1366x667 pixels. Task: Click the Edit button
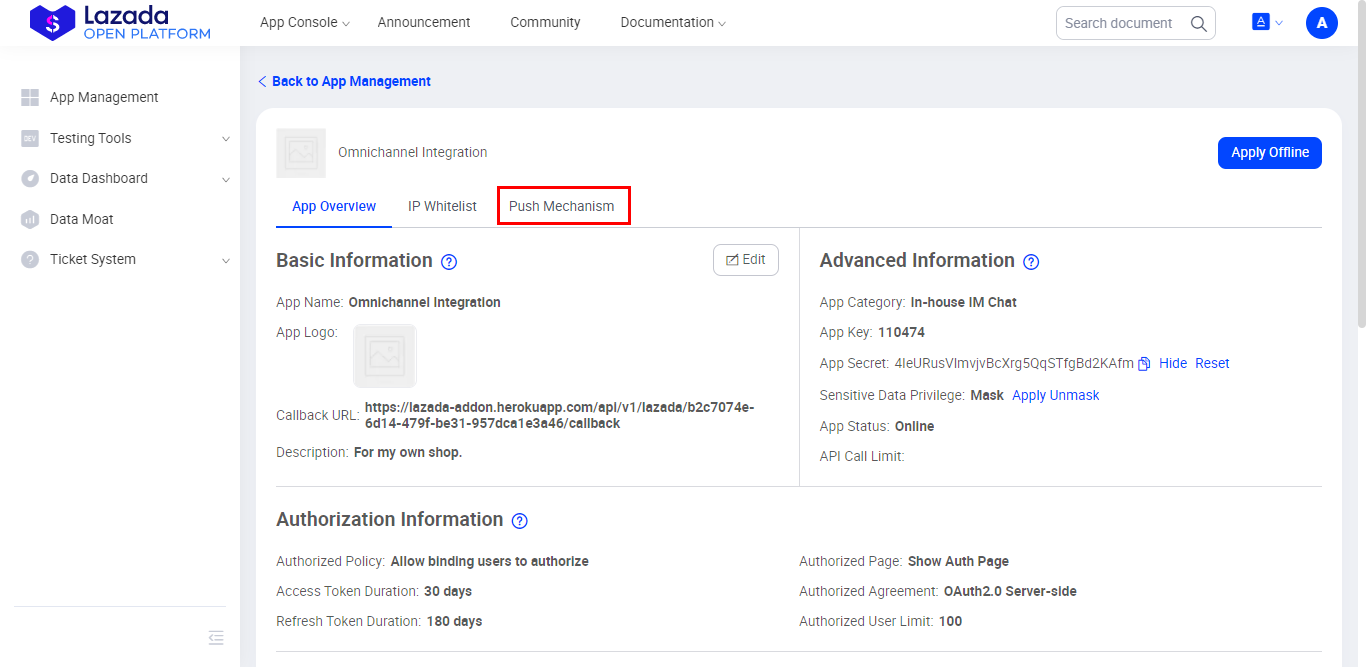coord(746,260)
